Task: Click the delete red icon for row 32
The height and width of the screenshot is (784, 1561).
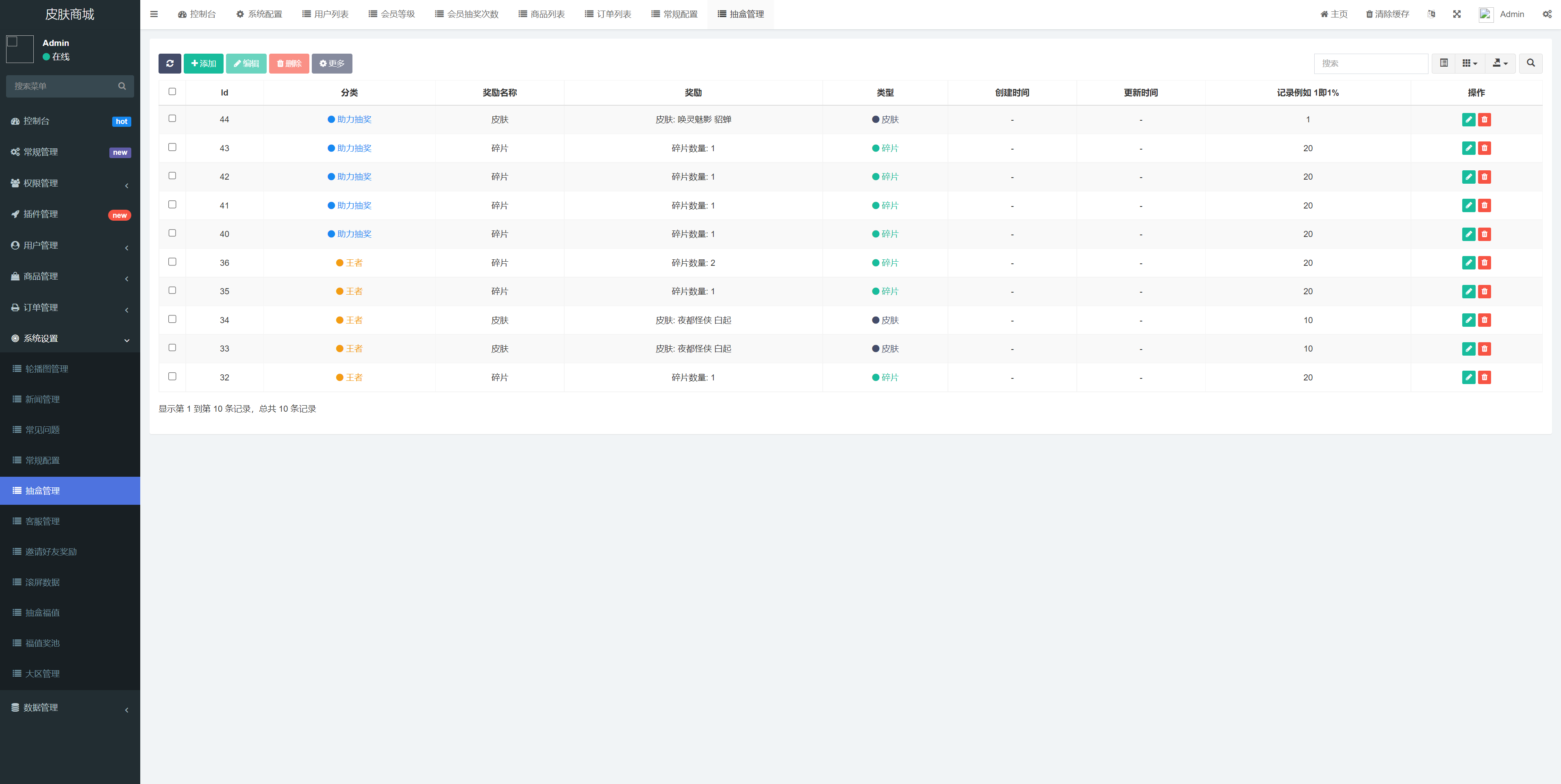Action: click(x=1484, y=377)
